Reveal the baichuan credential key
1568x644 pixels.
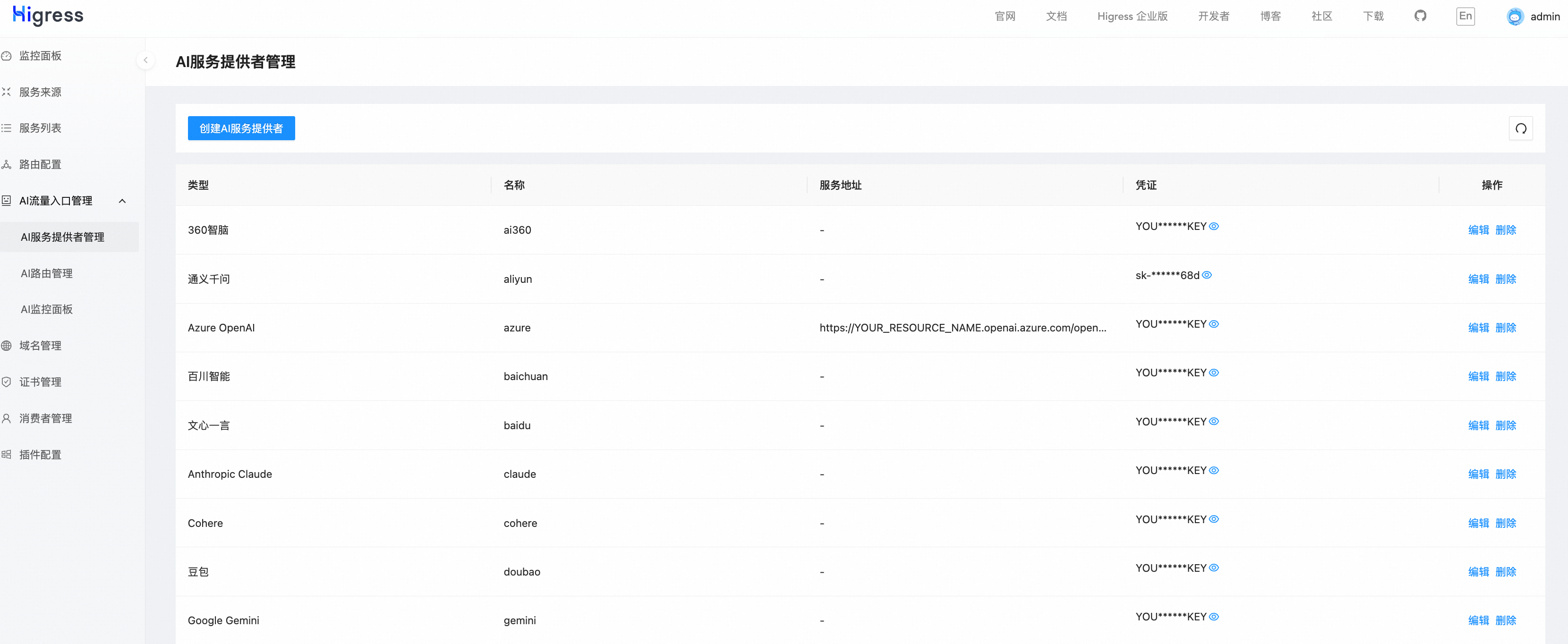[x=1214, y=373]
